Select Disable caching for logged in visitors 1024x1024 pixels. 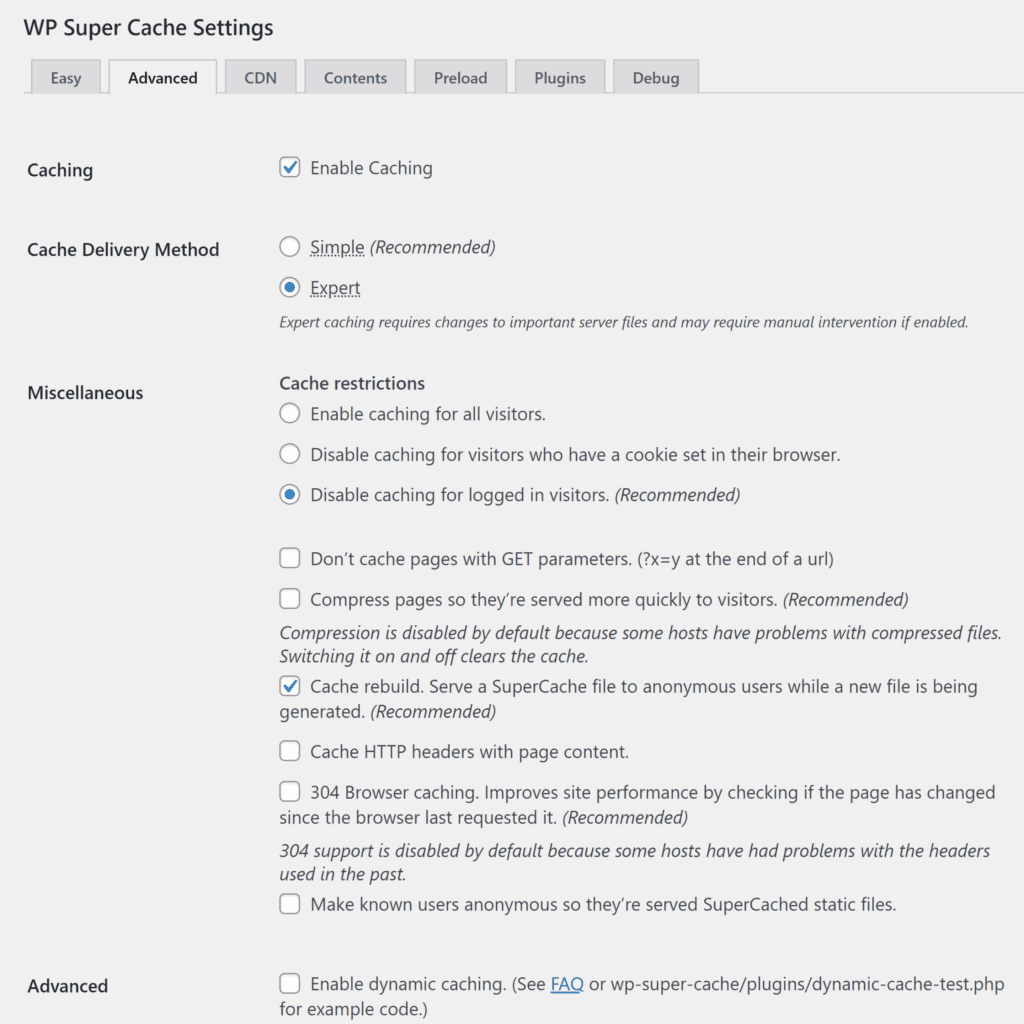click(290, 495)
